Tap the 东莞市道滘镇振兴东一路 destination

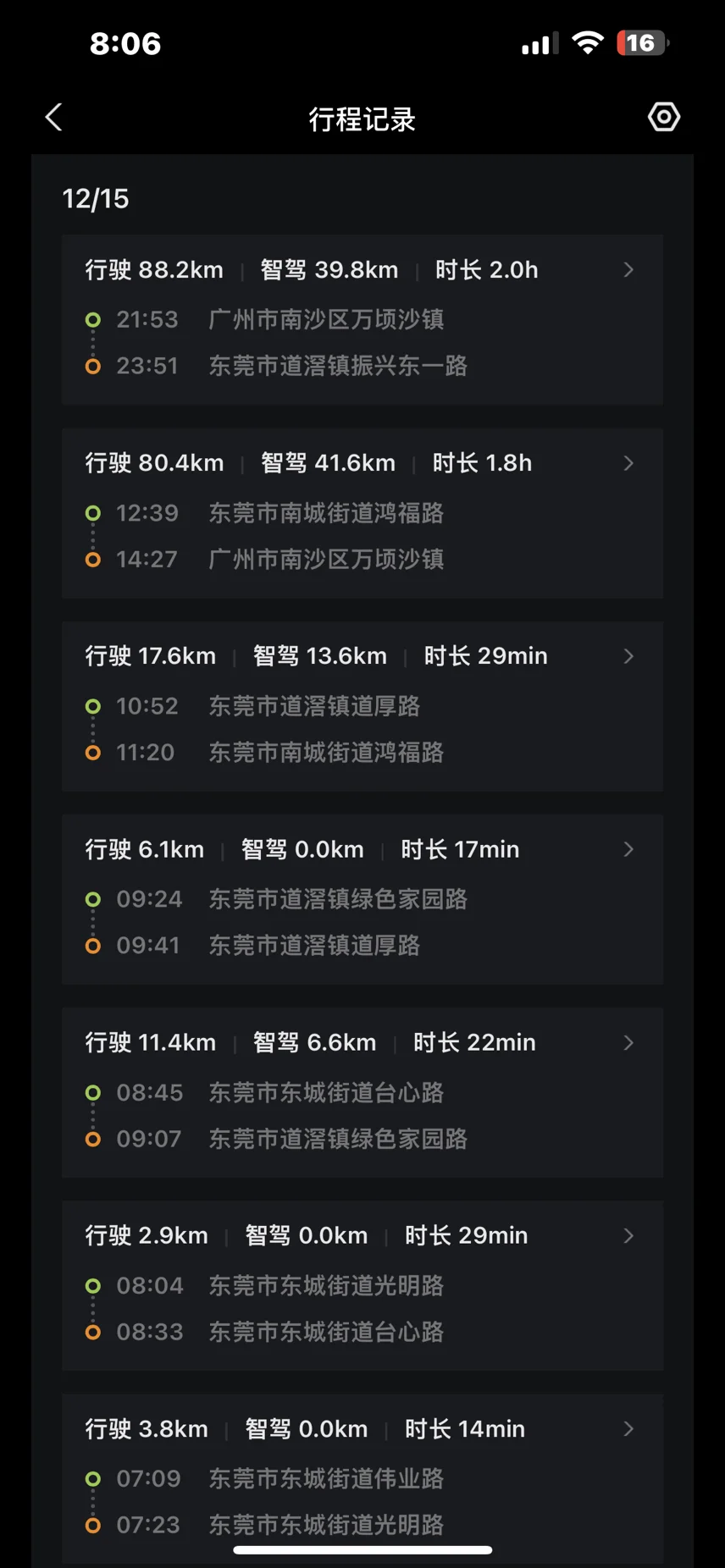[338, 366]
